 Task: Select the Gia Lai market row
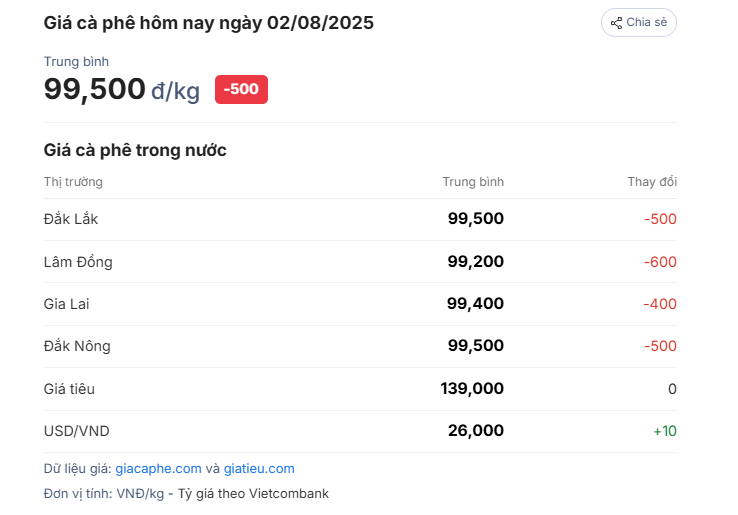[x=360, y=304]
